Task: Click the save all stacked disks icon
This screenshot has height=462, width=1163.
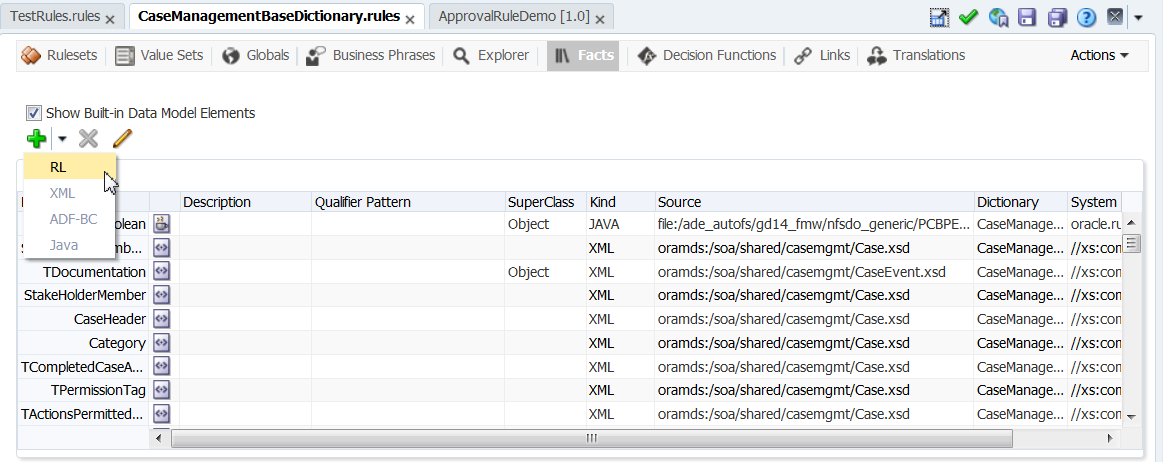Action: click(x=1057, y=17)
